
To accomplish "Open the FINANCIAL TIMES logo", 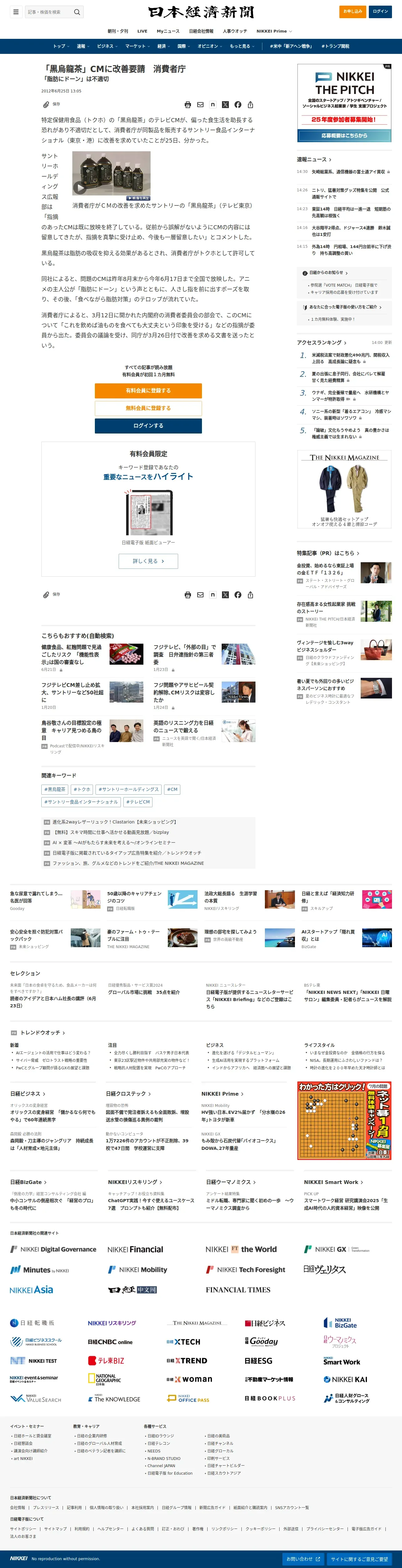I will coord(238,1290).
